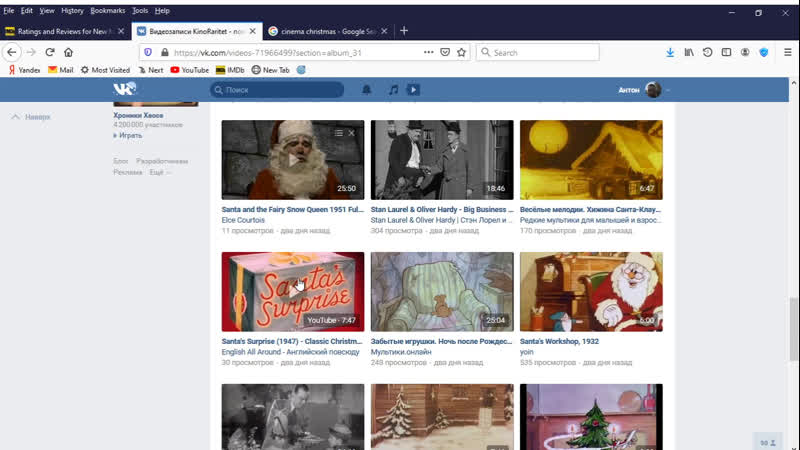Image resolution: width=800 pixels, height=450 pixels.
Task: Open English All Around channel link
Action: (290, 352)
